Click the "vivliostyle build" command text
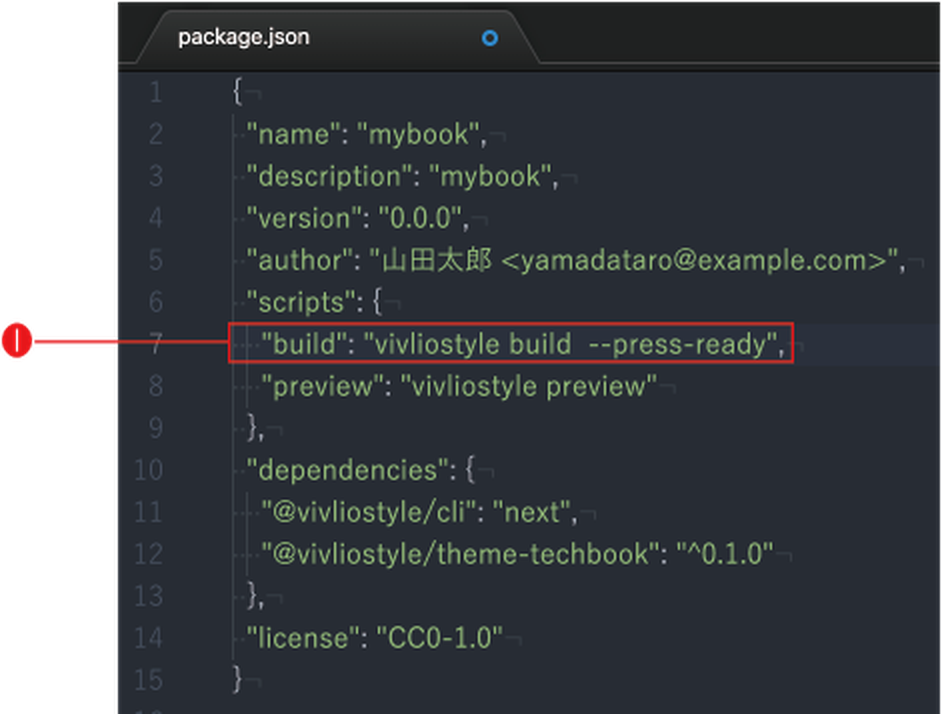The height and width of the screenshot is (714, 942). (x=473, y=344)
